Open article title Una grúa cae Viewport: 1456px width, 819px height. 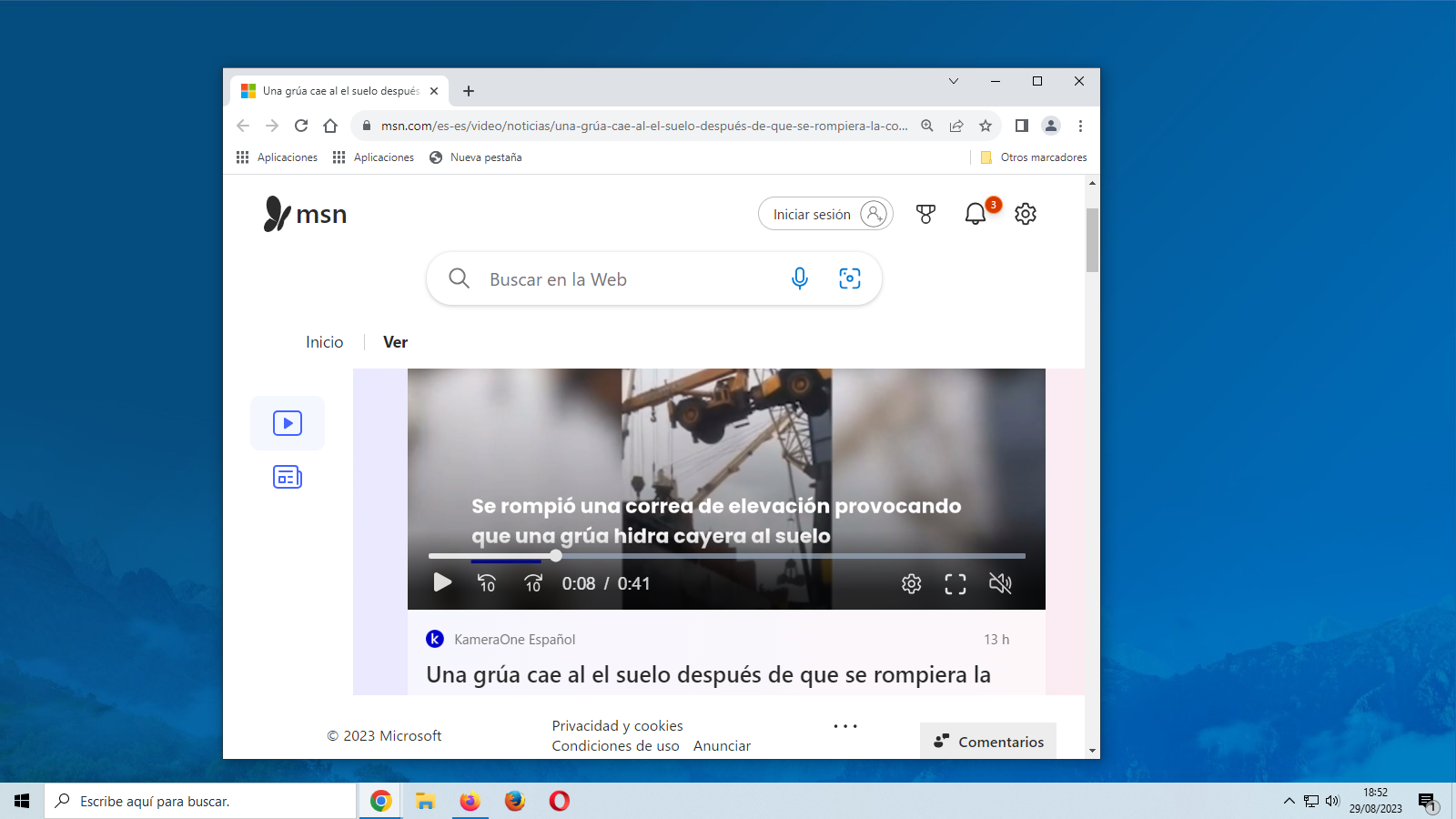(x=708, y=674)
